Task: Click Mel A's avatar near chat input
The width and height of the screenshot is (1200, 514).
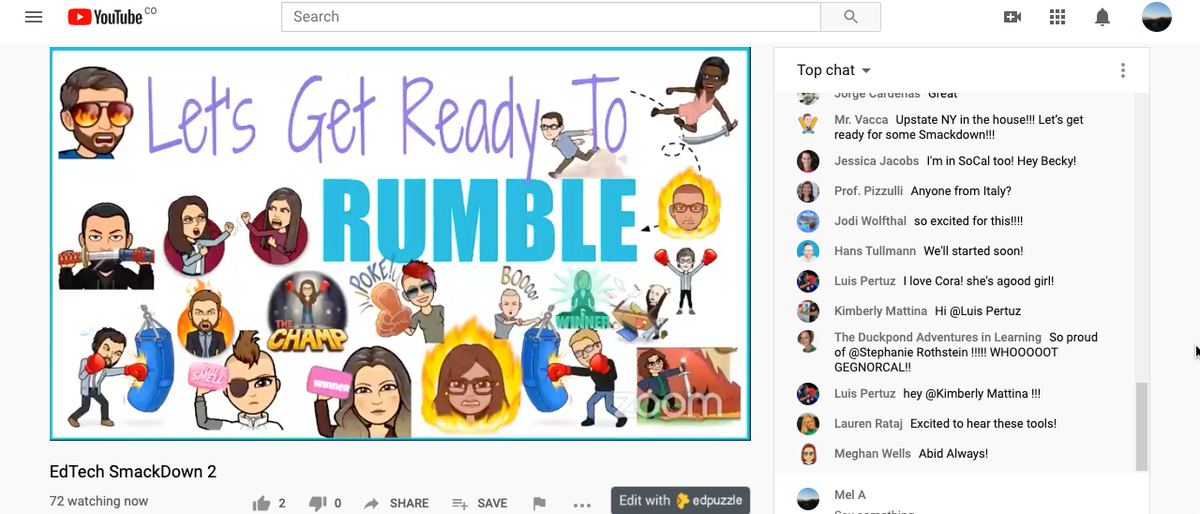Action: tap(808, 499)
